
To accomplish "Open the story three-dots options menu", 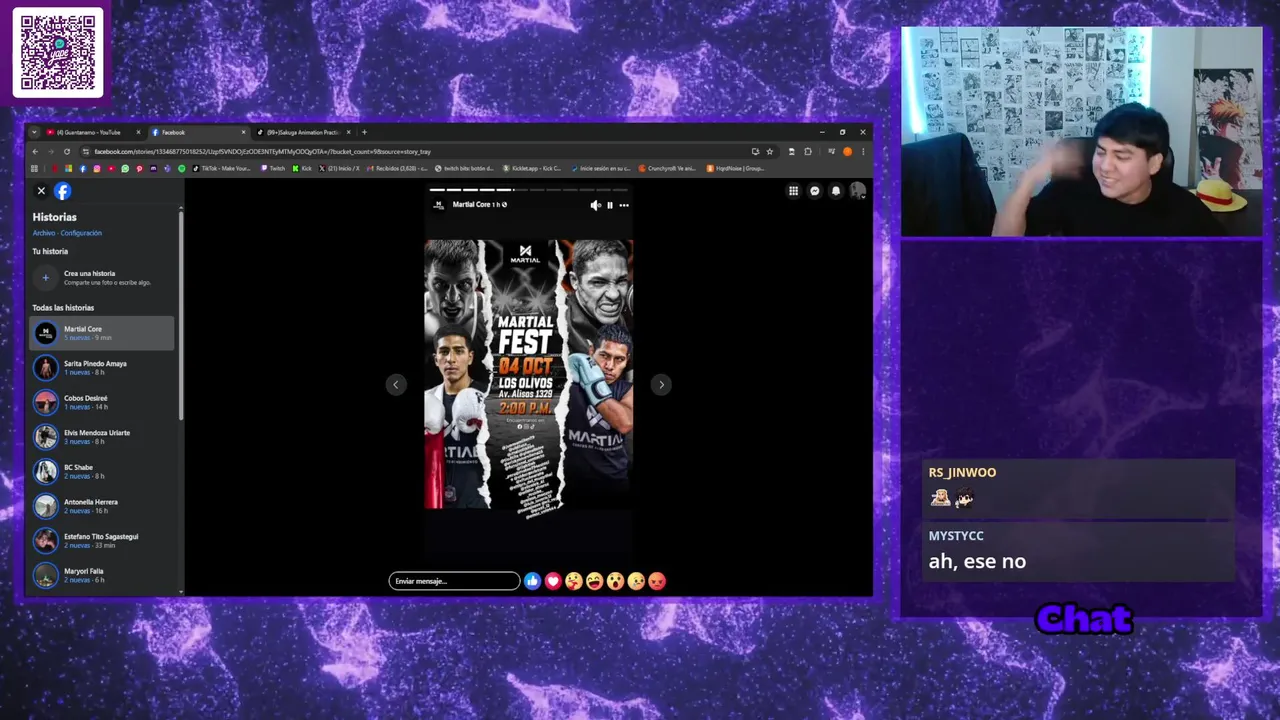I will pyautogui.click(x=624, y=205).
